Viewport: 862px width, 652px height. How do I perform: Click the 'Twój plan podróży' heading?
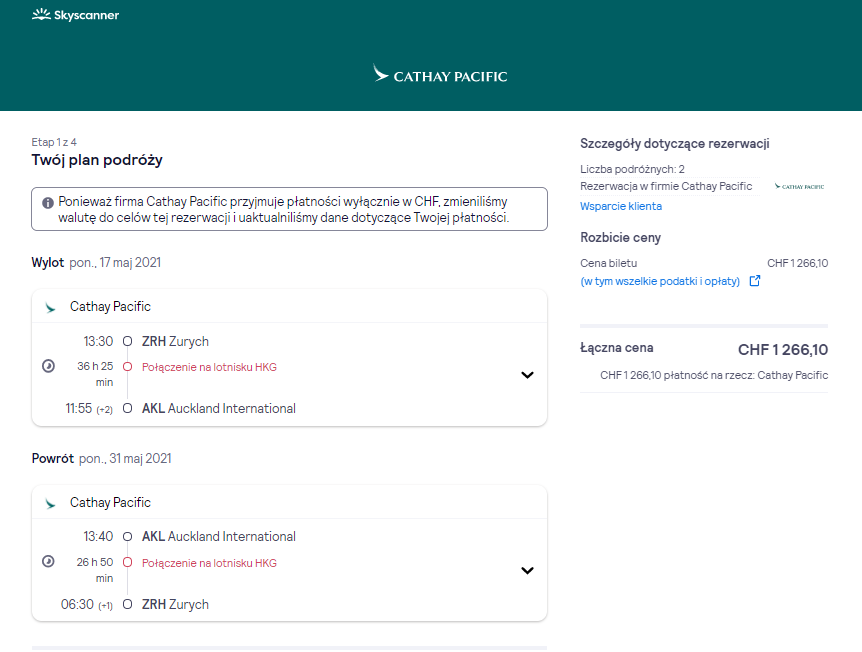click(97, 160)
